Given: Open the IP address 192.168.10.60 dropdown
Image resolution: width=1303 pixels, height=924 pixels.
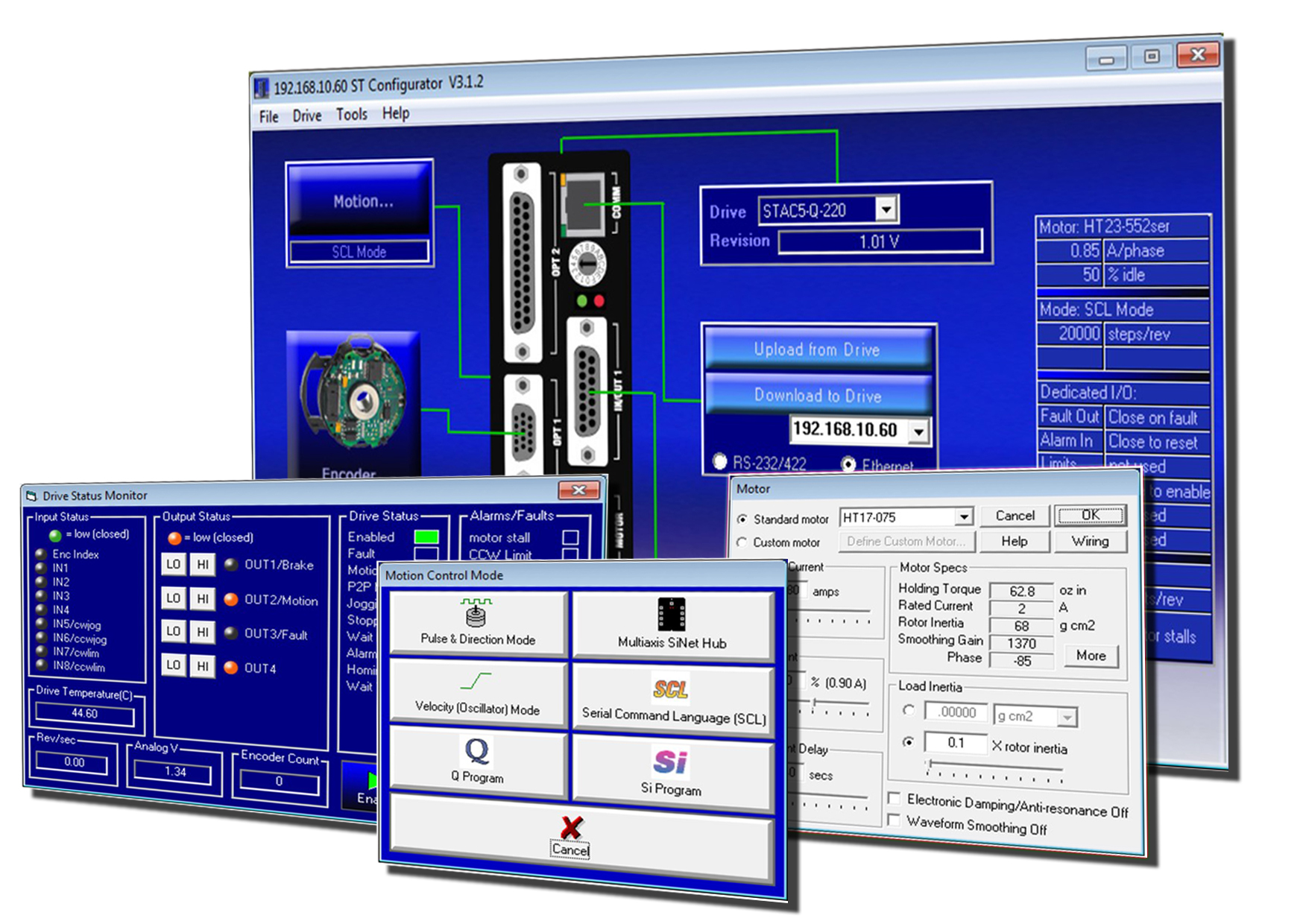Looking at the screenshot, I should [919, 431].
